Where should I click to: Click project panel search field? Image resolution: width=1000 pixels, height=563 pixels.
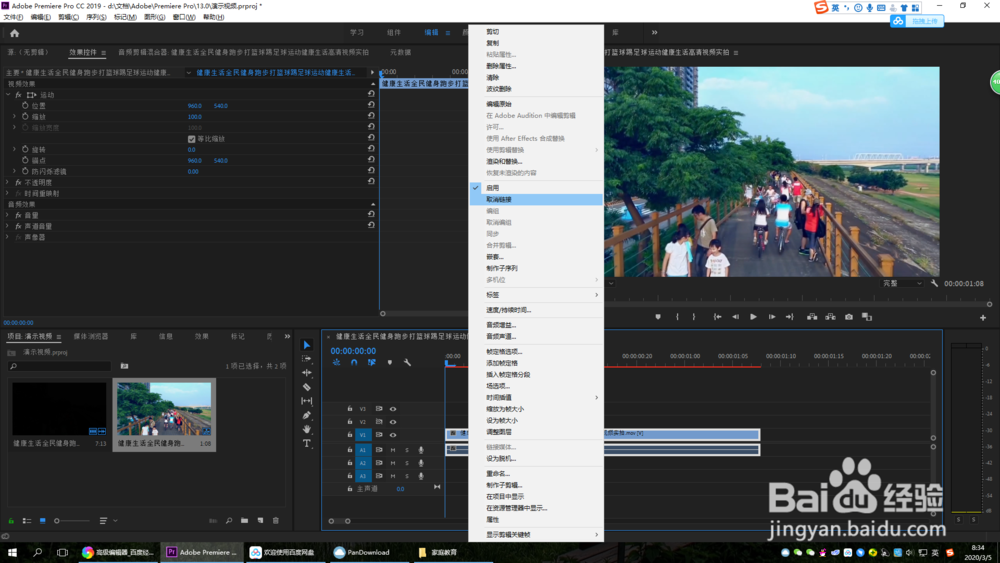click(60, 366)
